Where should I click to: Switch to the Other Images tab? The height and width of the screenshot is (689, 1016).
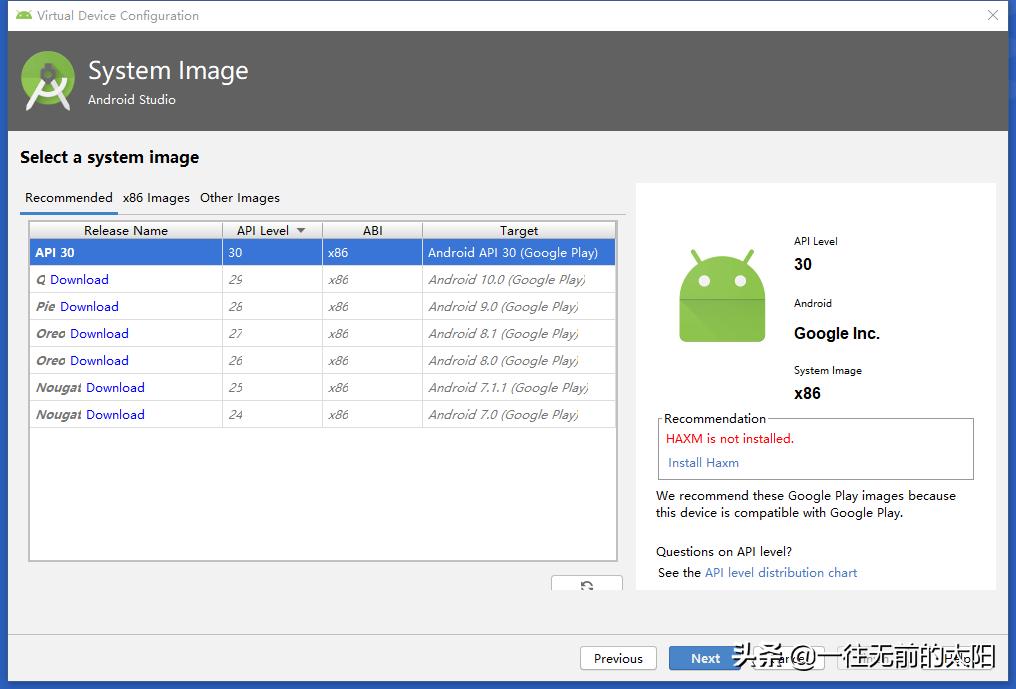coord(239,197)
